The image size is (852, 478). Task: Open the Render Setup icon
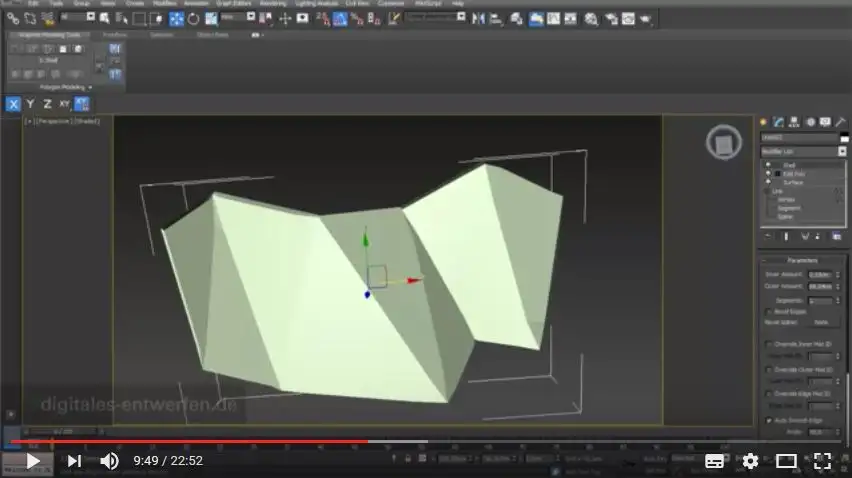611,19
